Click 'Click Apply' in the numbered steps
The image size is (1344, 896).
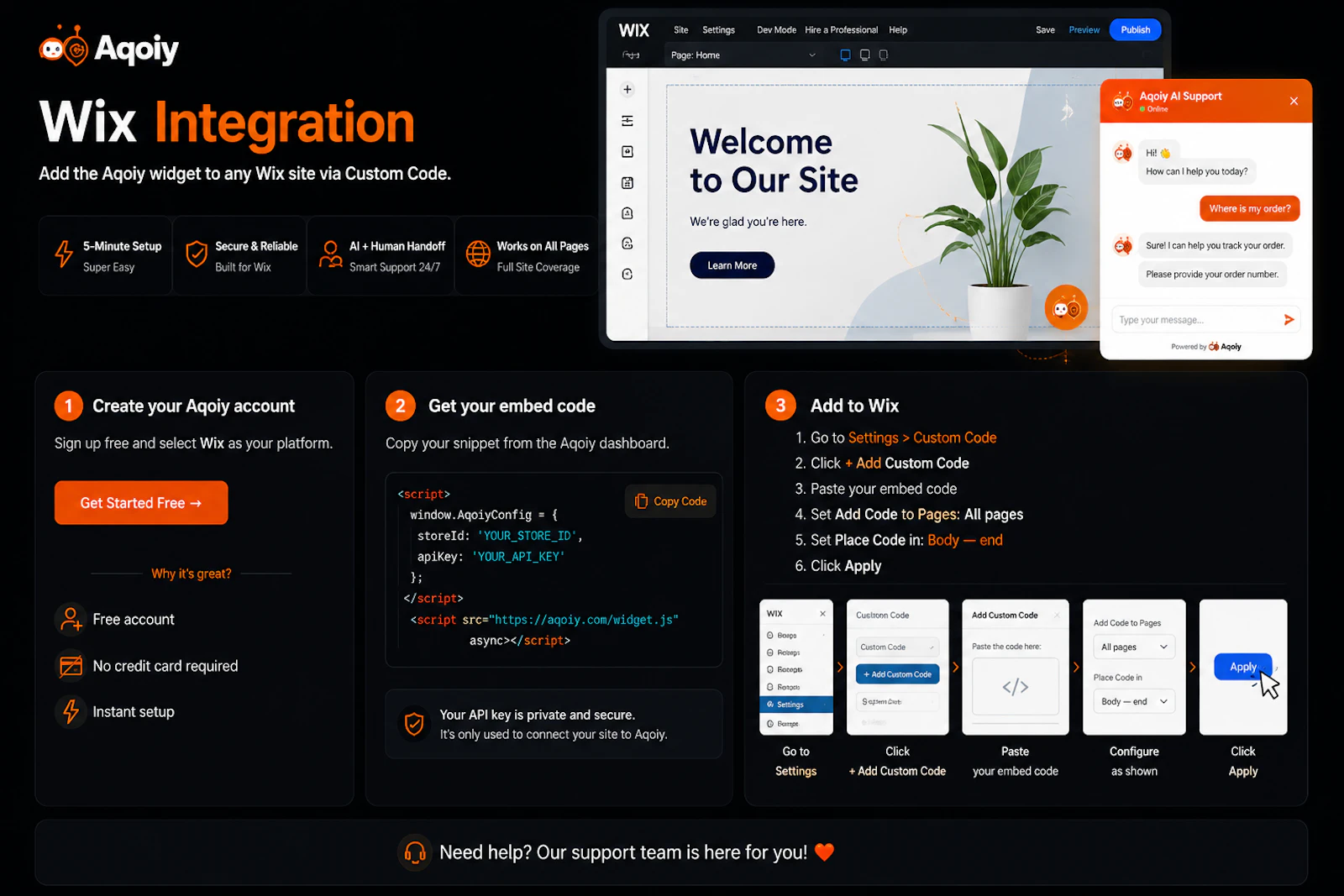846,566
